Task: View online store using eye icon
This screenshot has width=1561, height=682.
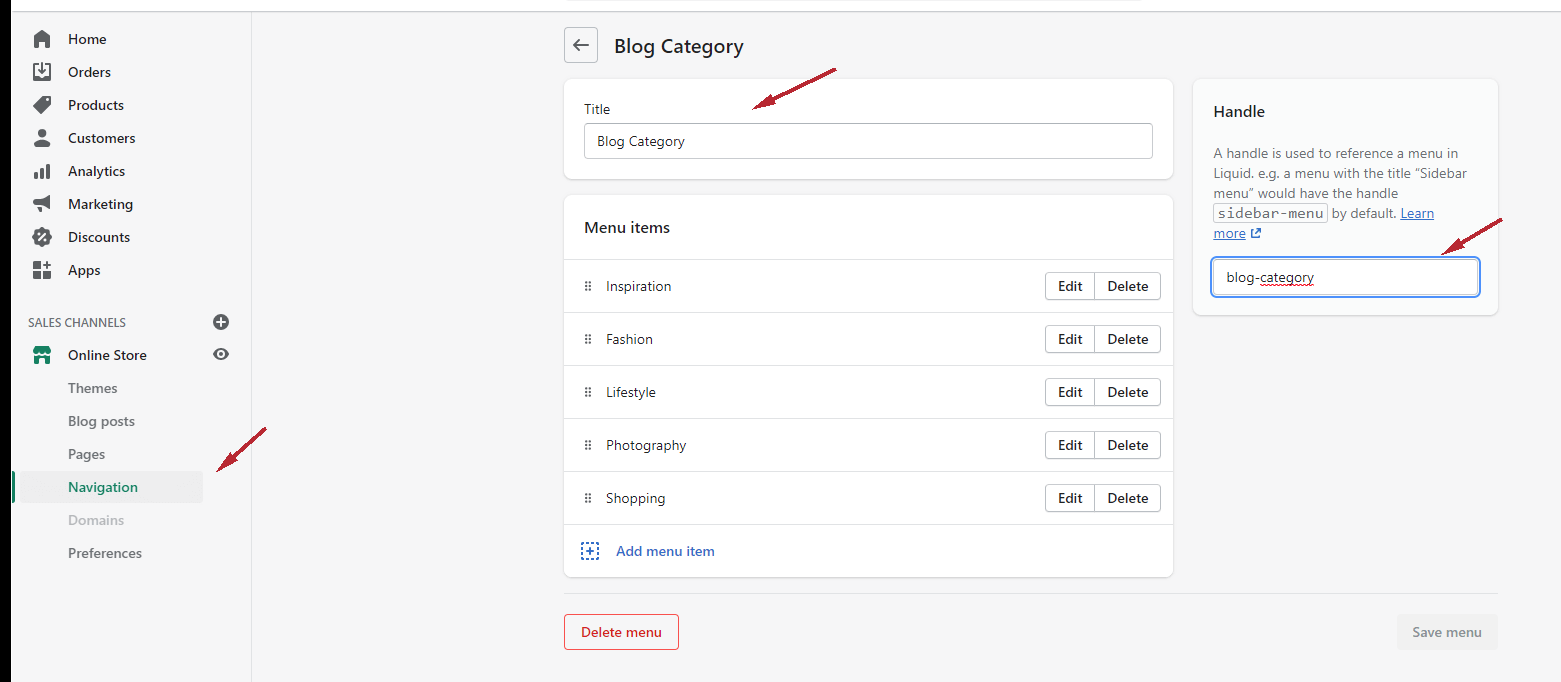Action: click(x=221, y=354)
